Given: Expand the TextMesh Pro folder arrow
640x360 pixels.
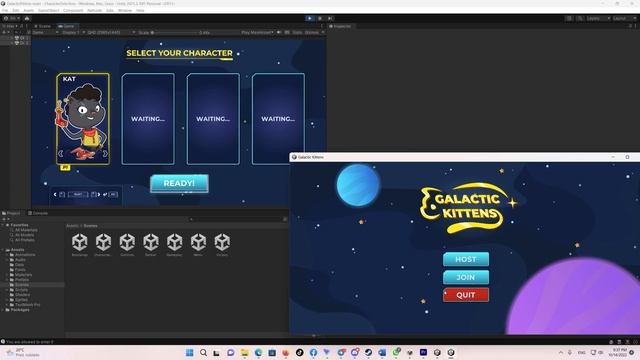Looking at the screenshot, I should pos(7,304).
